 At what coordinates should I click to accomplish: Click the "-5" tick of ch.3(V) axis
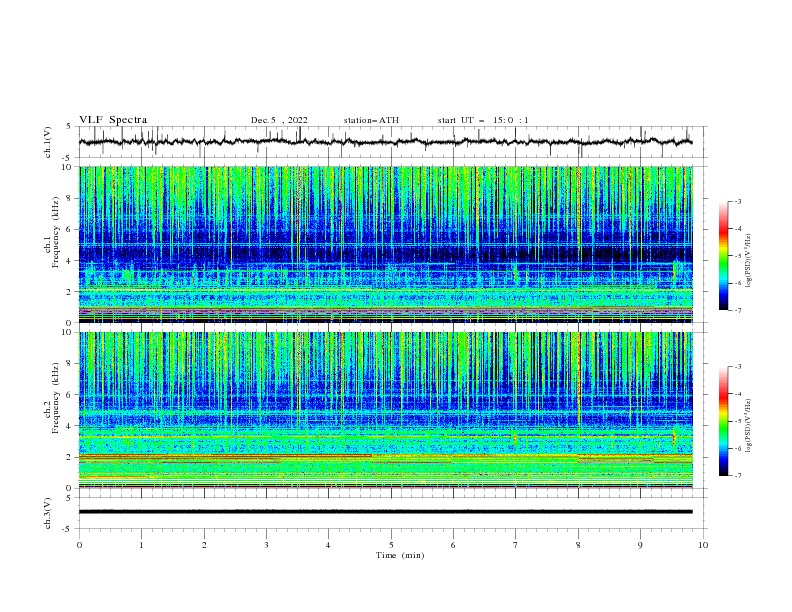[x=68, y=529]
